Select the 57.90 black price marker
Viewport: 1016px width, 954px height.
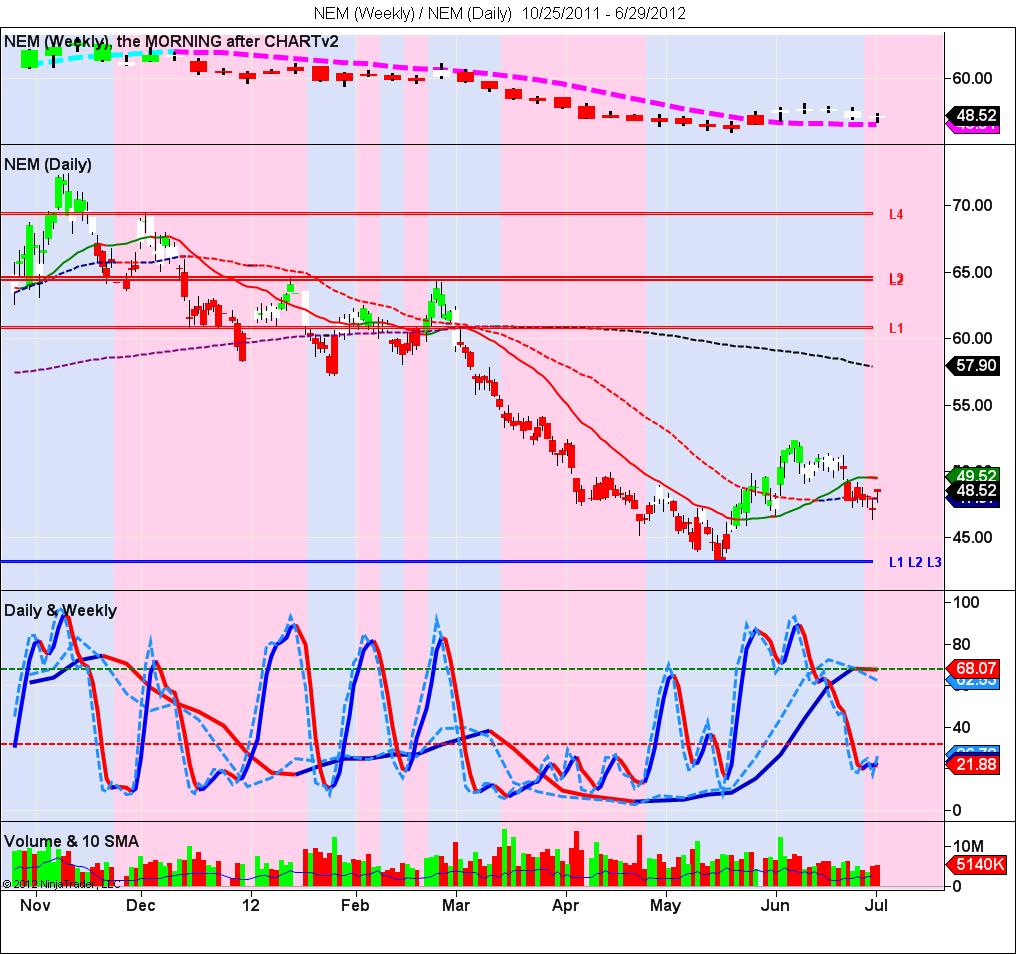pyautogui.click(x=973, y=365)
